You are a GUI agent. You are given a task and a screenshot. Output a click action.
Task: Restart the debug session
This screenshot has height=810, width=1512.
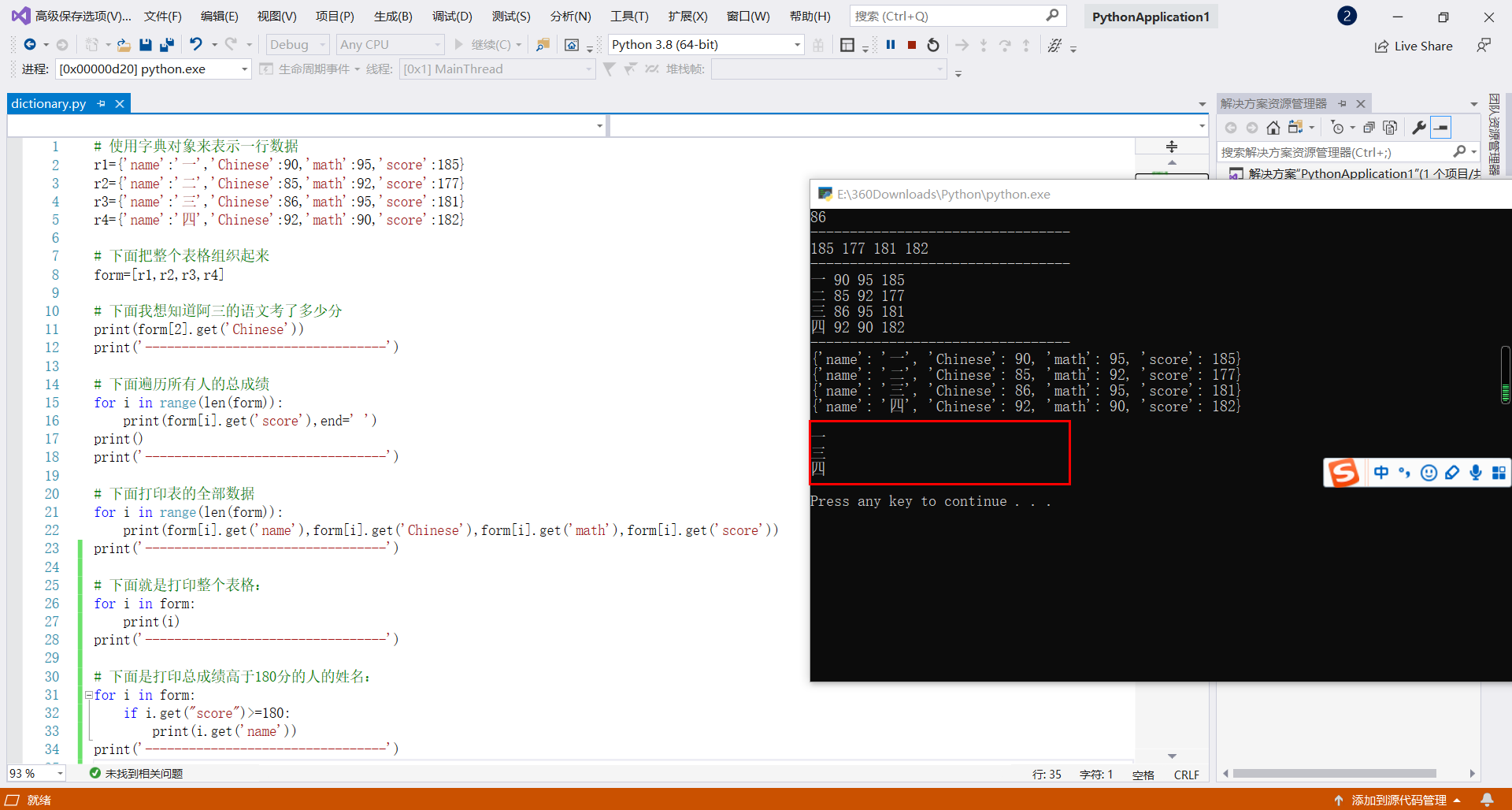933,45
